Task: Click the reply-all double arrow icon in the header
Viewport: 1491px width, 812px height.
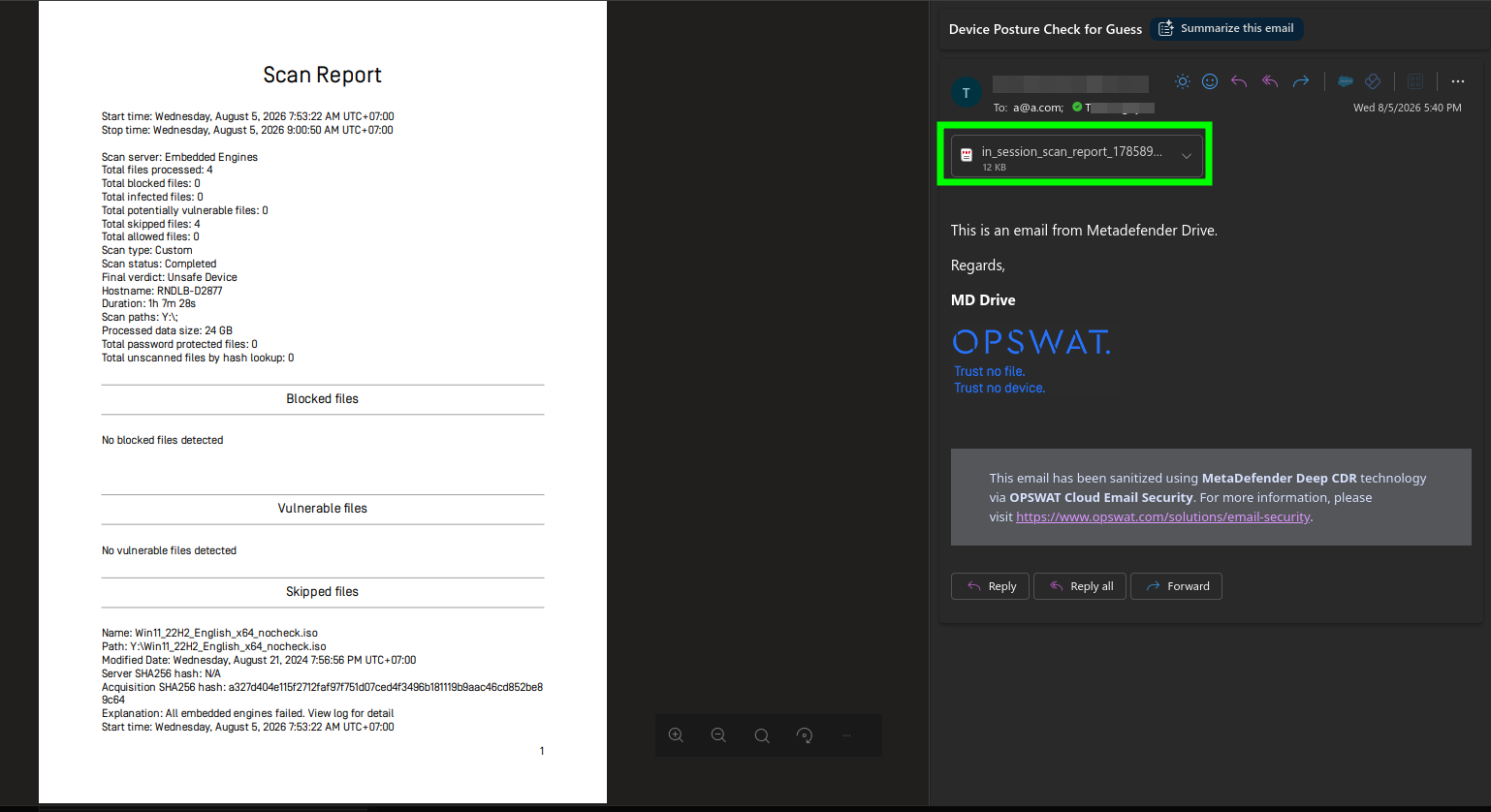Action: coord(1270,81)
